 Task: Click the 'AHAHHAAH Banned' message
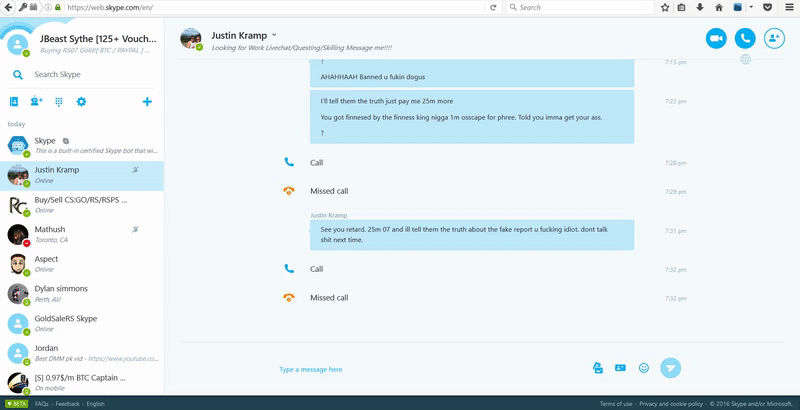[x=372, y=77]
